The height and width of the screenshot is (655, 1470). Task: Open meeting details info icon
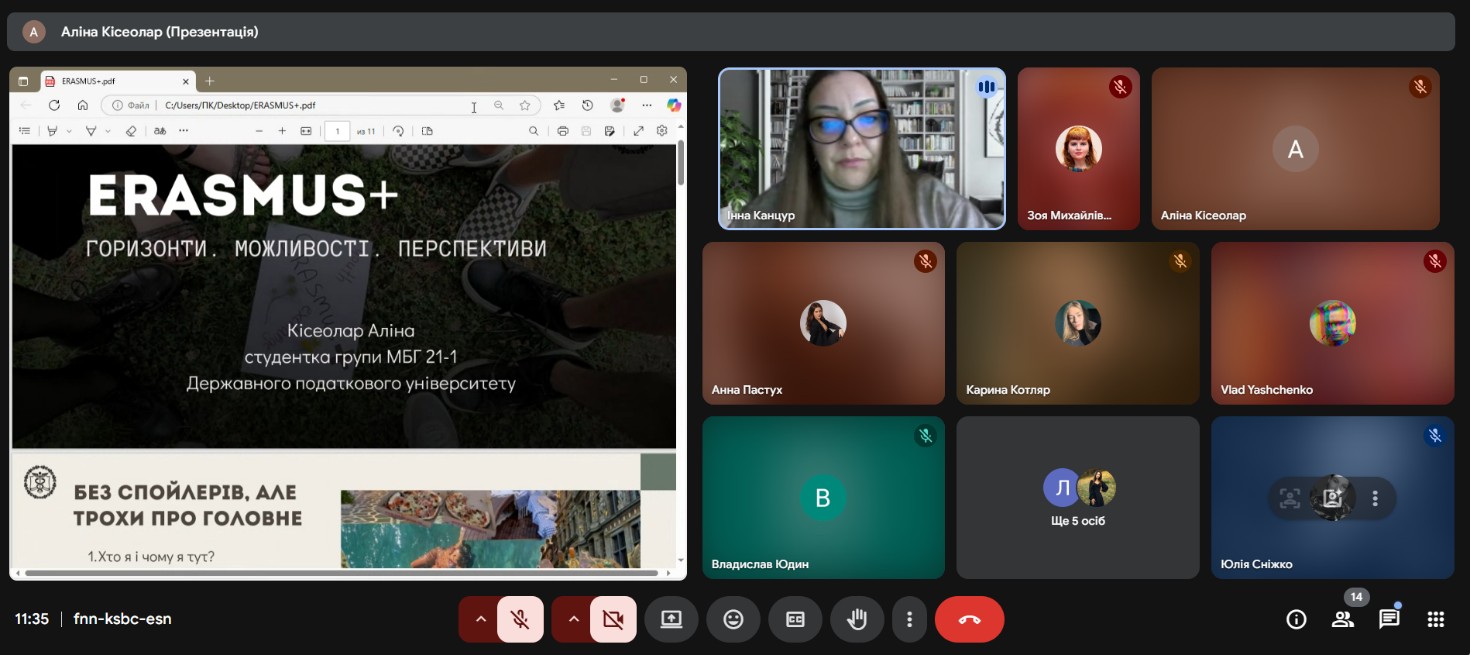[1296, 619]
